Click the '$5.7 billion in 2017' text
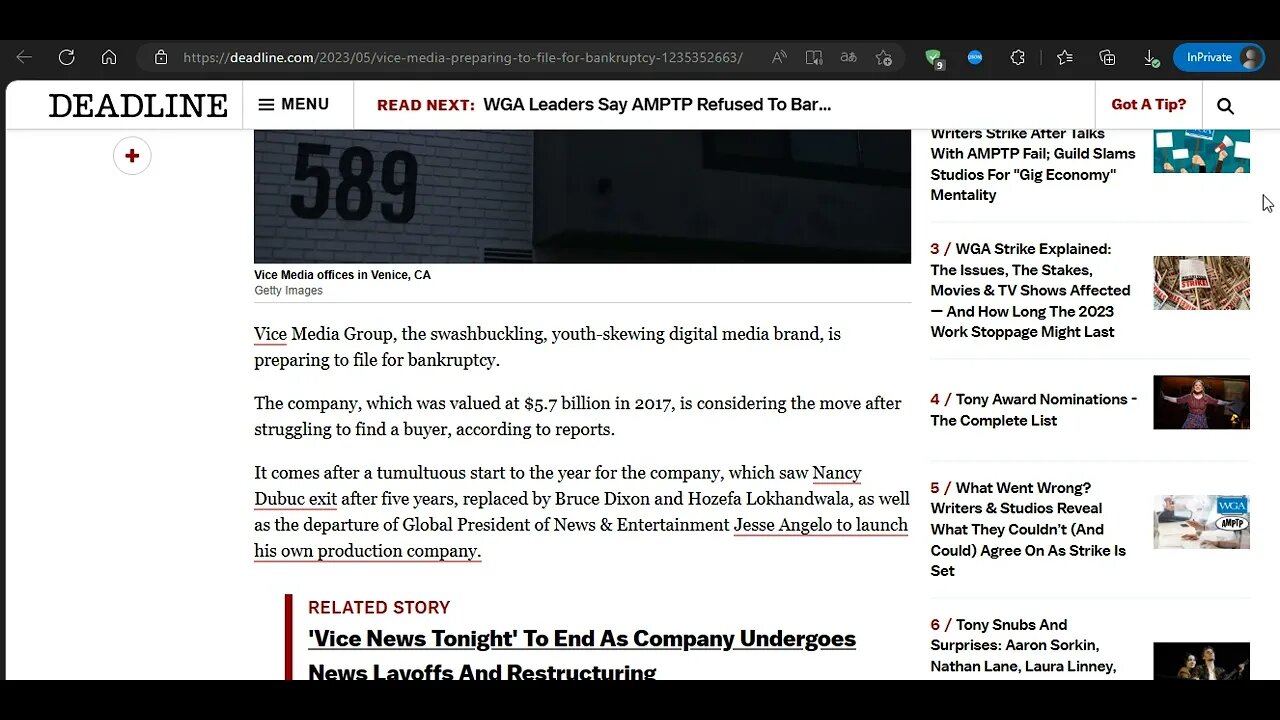Image resolution: width=1280 pixels, height=720 pixels. [x=600, y=404]
